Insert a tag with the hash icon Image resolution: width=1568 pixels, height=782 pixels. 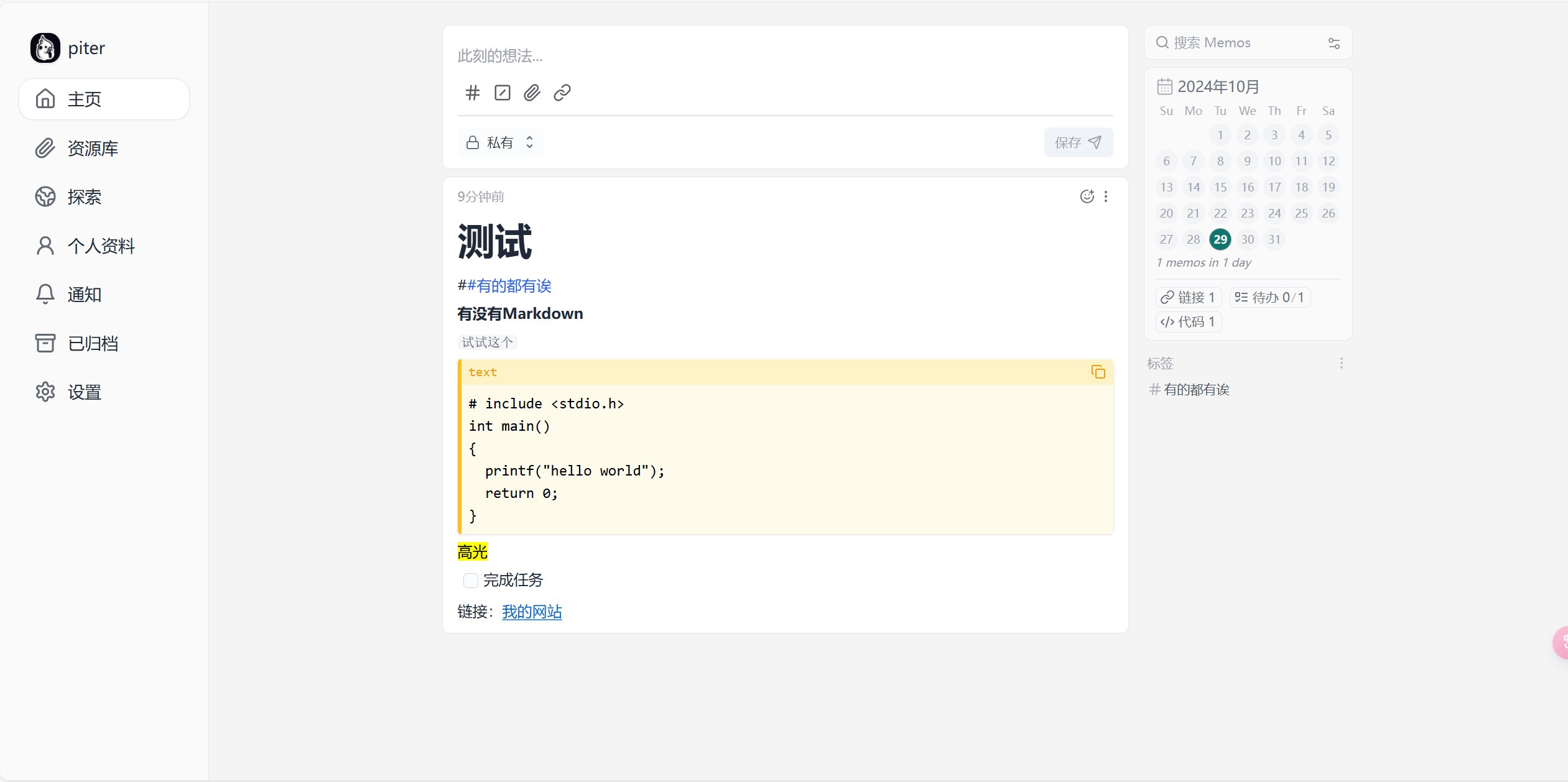coord(473,93)
